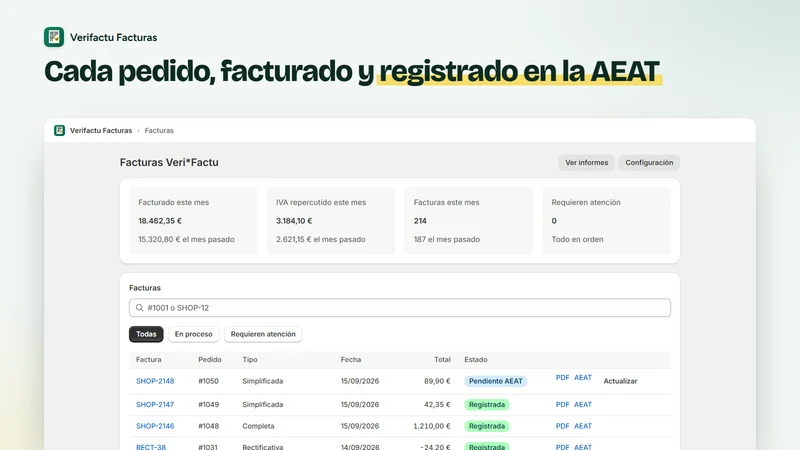
Task: Click the Registrada badge on SHOP-2146 row
Action: pyautogui.click(x=487, y=426)
